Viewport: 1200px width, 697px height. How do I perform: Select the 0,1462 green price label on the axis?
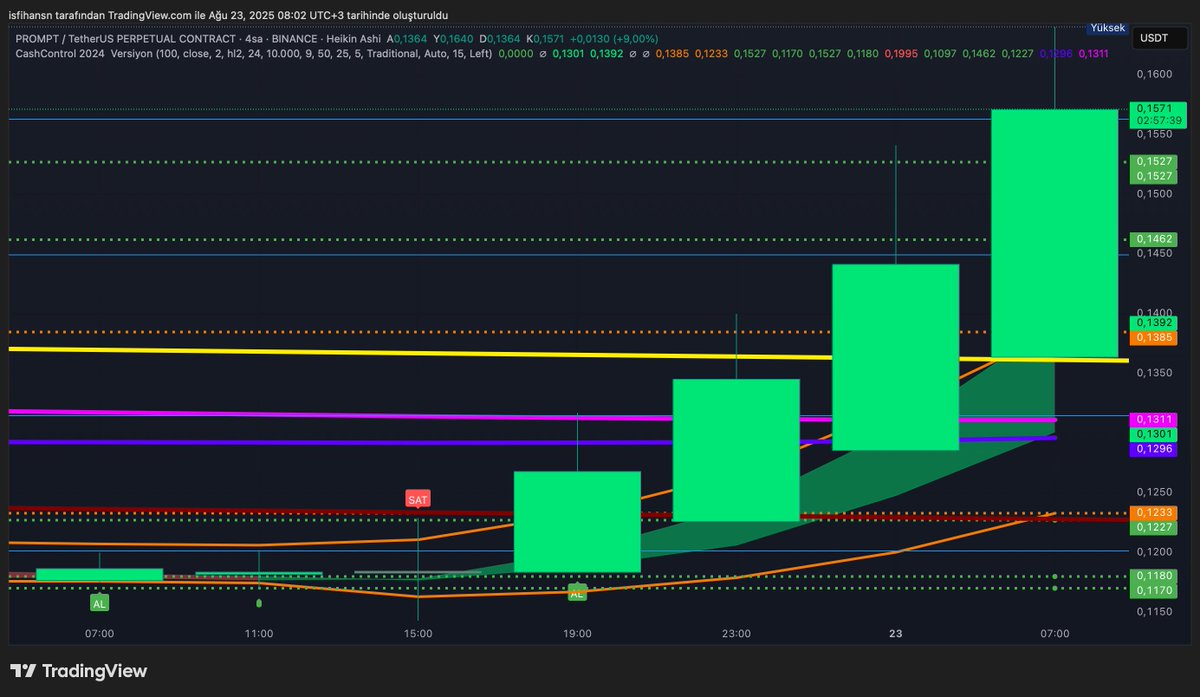1152,239
